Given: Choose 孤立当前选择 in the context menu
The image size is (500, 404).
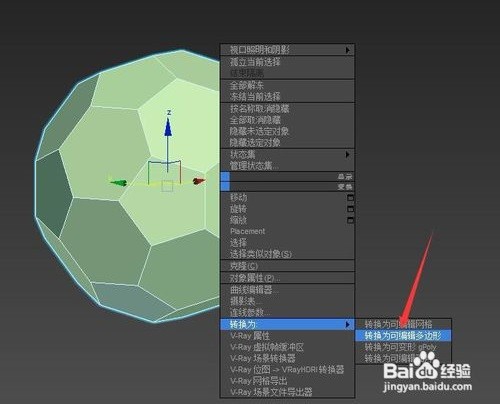Looking at the screenshot, I should (287, 62).
